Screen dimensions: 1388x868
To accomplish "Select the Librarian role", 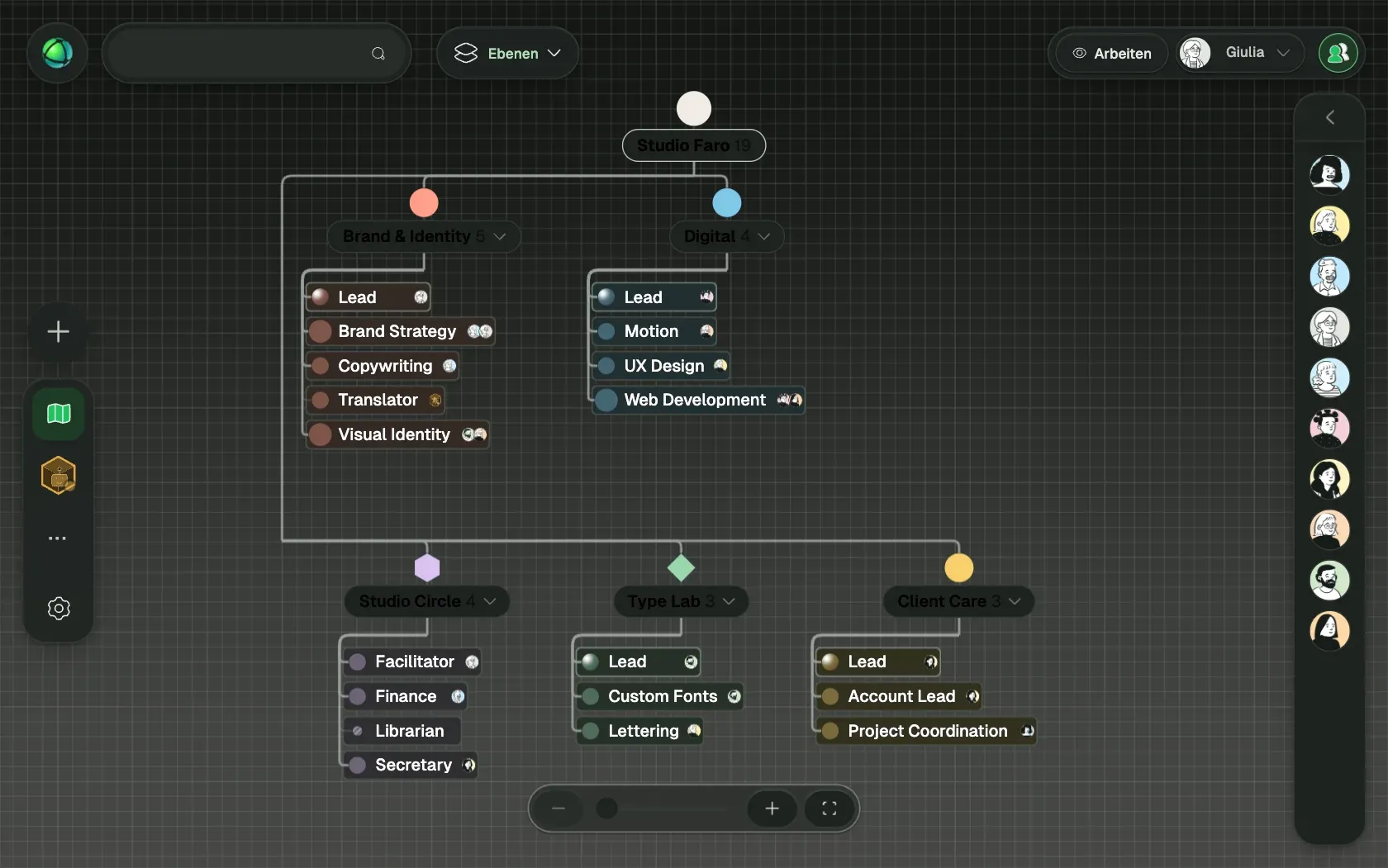I will tap(402, 731).
